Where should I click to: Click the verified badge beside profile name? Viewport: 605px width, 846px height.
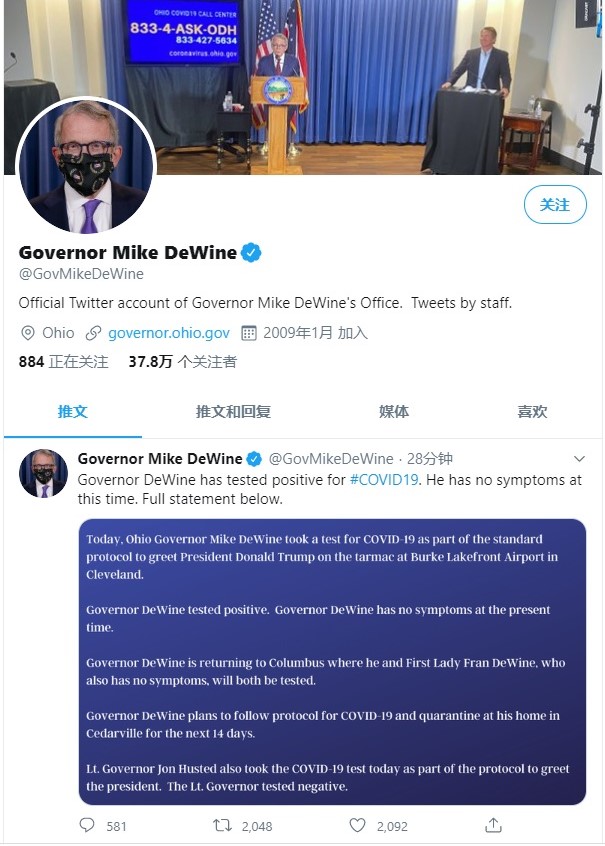coord(251,253)
